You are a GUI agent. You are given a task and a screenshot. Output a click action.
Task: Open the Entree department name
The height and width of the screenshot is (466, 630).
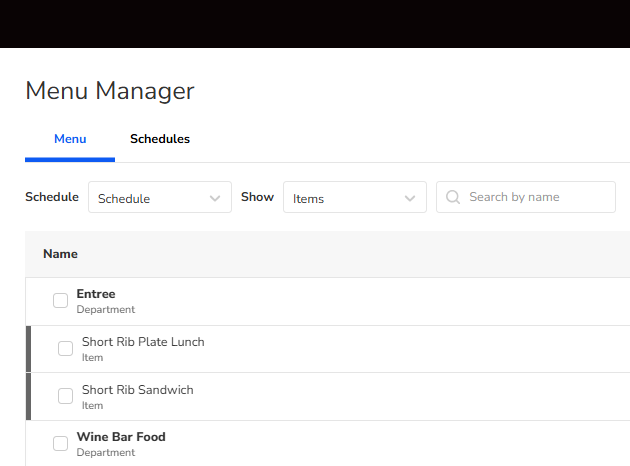click(96, 294)
